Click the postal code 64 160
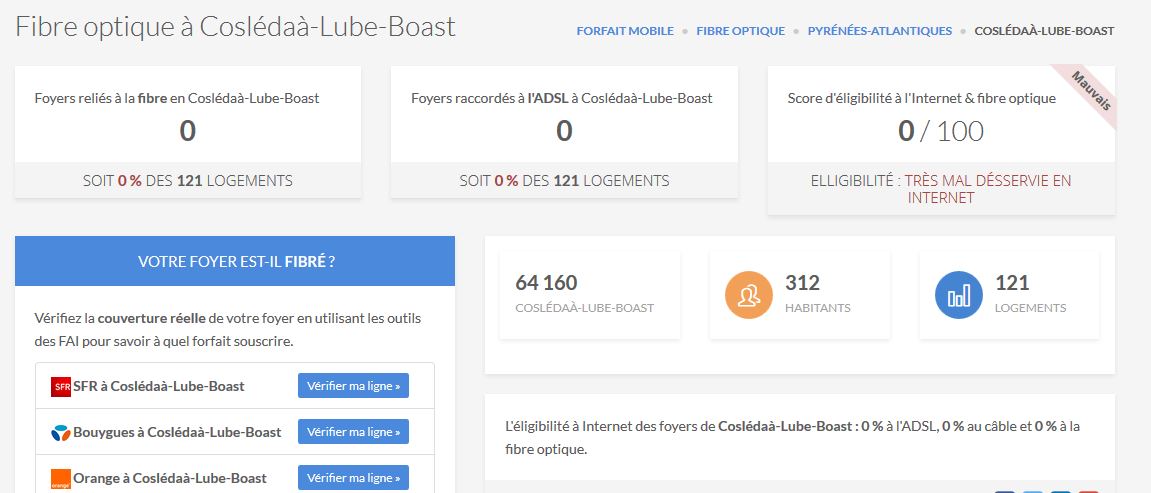This screenshot has height=493, width=1151. pos(546,282)
